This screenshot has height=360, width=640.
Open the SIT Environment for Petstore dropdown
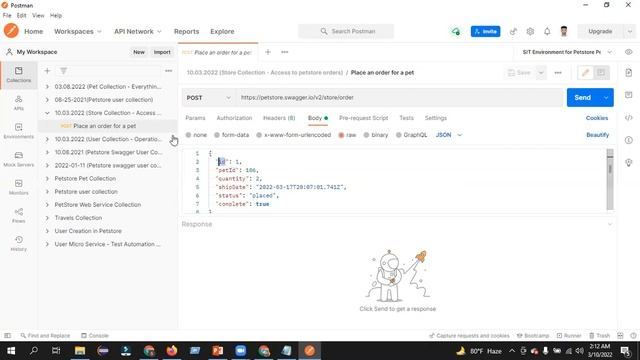567,52
